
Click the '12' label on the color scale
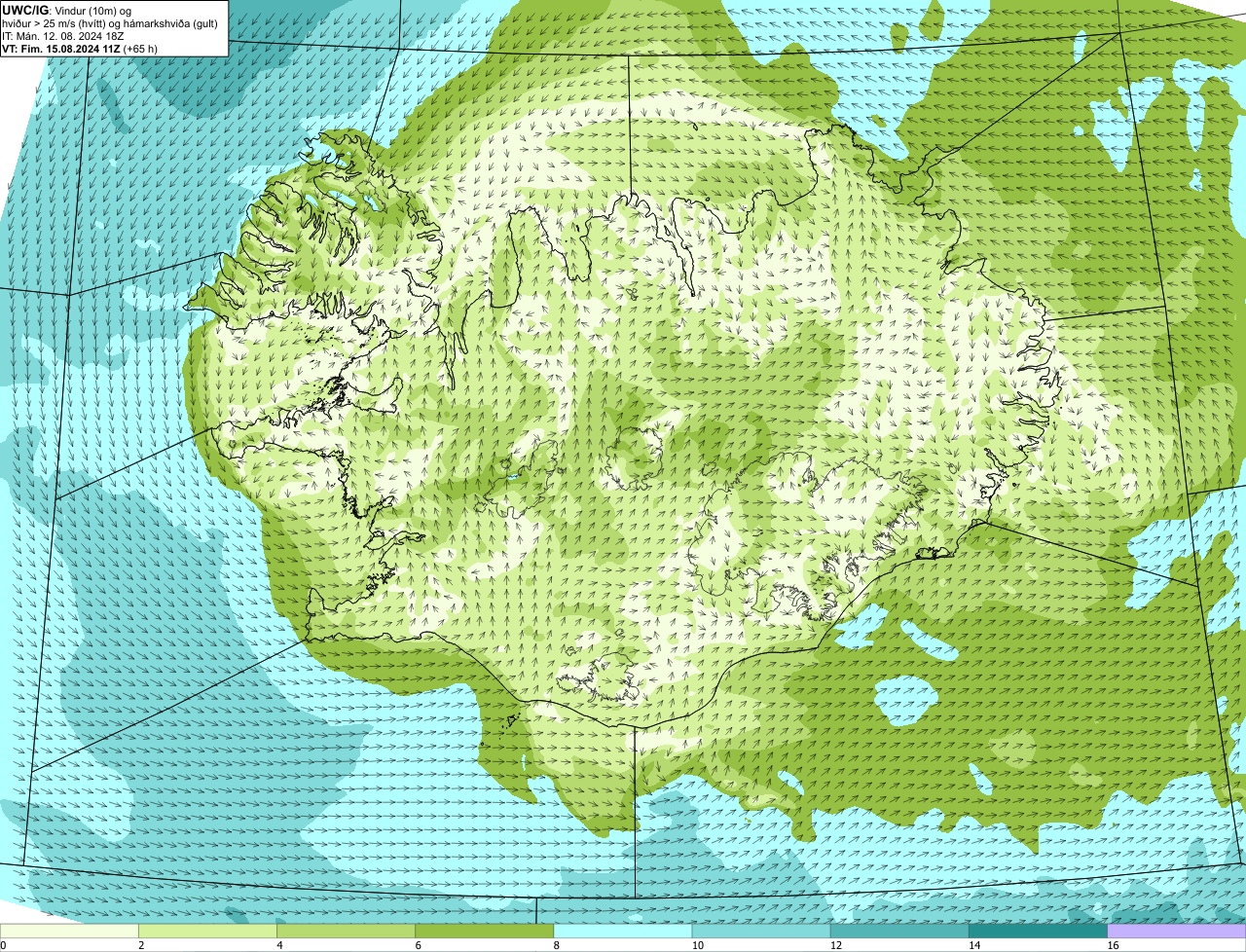tap(835, 945)
